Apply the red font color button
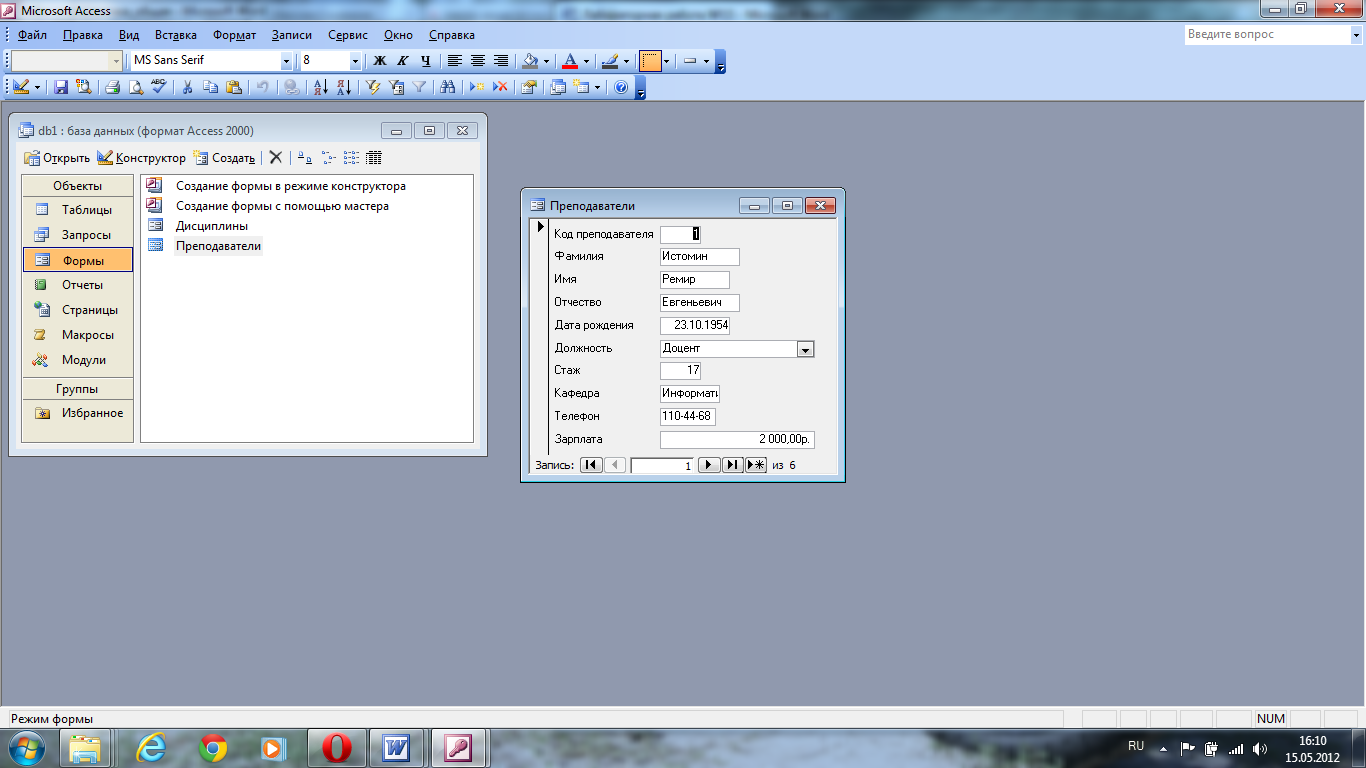 pos(570,61)
